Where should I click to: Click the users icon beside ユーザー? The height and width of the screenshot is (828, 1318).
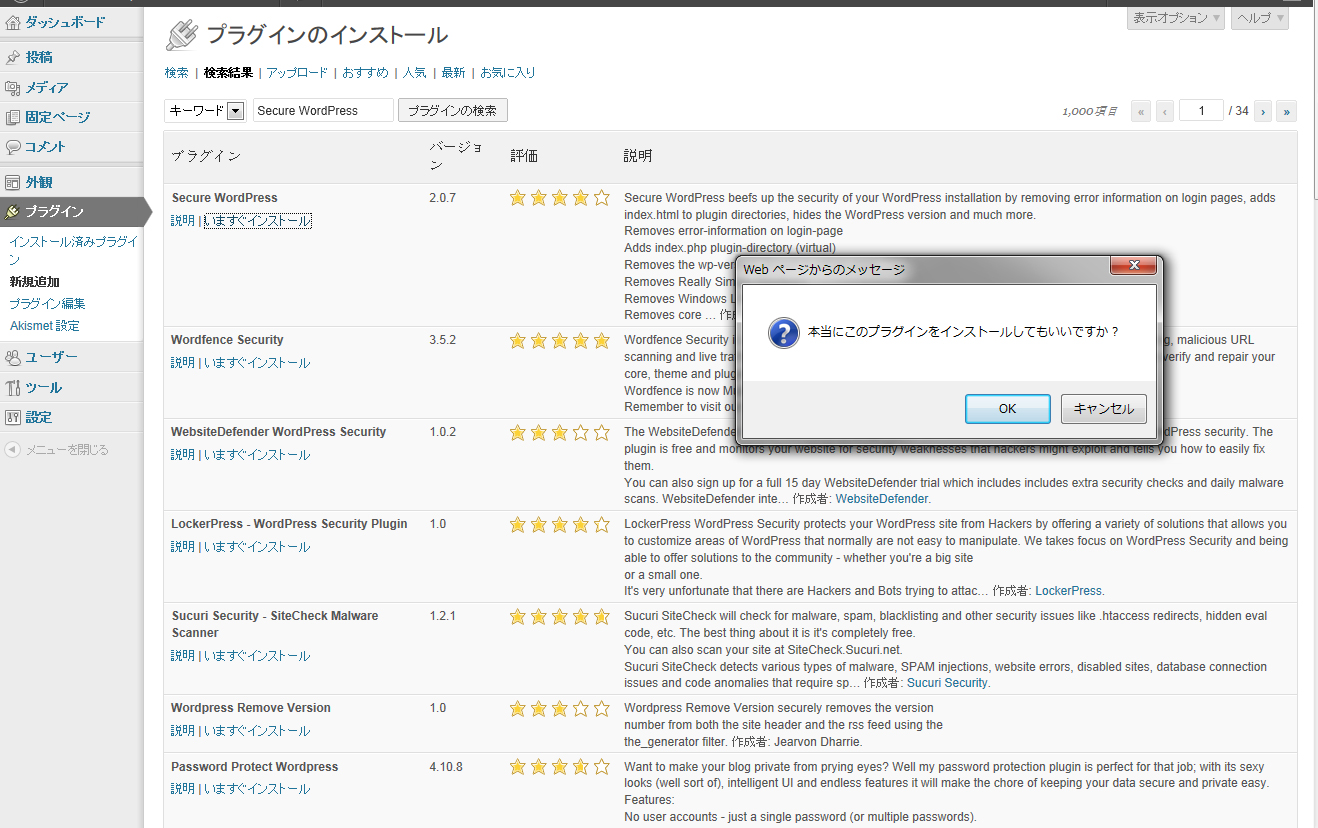[x=13, y=357]
